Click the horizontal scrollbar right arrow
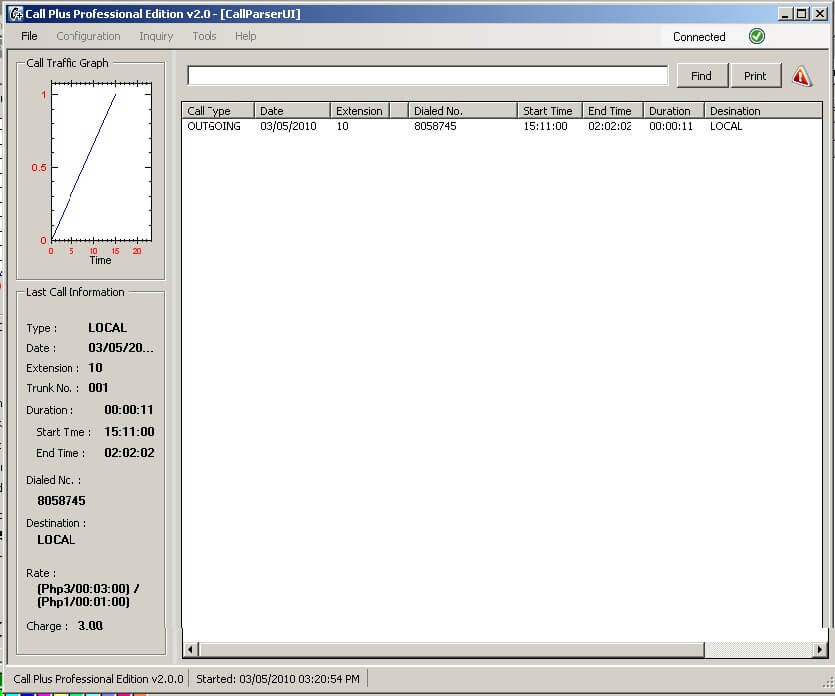Screen dimensions: 835x696 coord(820,649)
